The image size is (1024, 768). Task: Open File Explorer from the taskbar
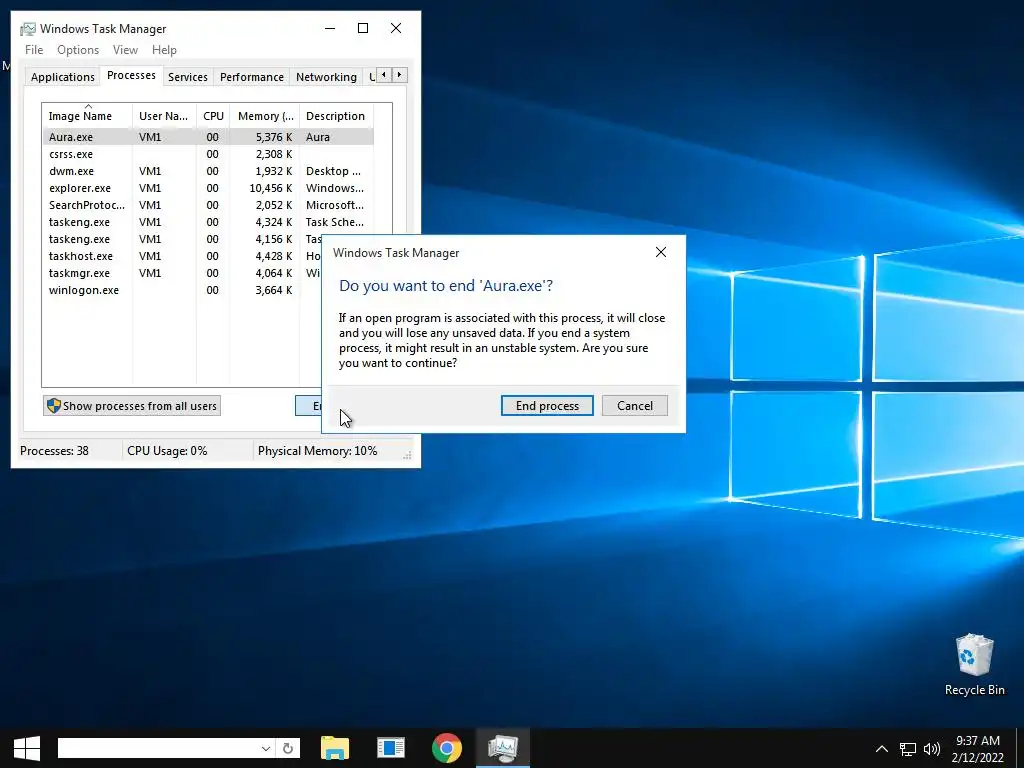335,748
